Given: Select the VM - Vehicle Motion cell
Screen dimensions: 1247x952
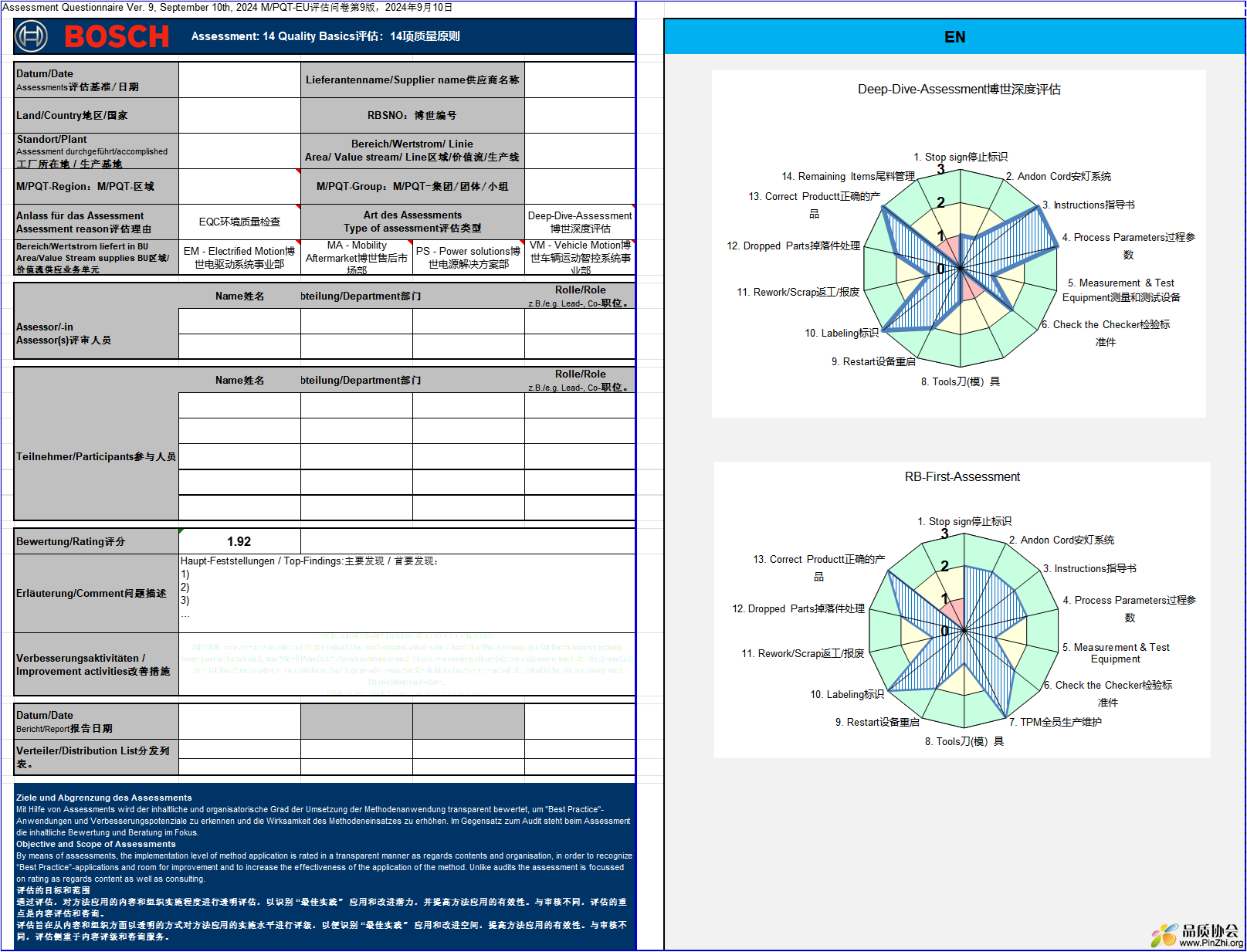Looking at the screenshot, I should click(x=580, y=257).
